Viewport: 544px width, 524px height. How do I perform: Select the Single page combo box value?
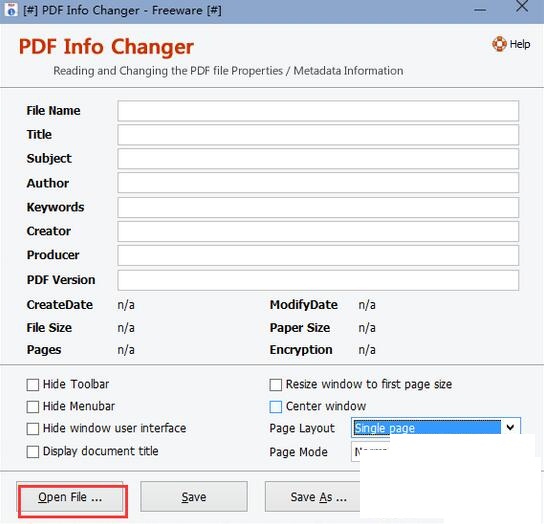[x=427, y=428]
